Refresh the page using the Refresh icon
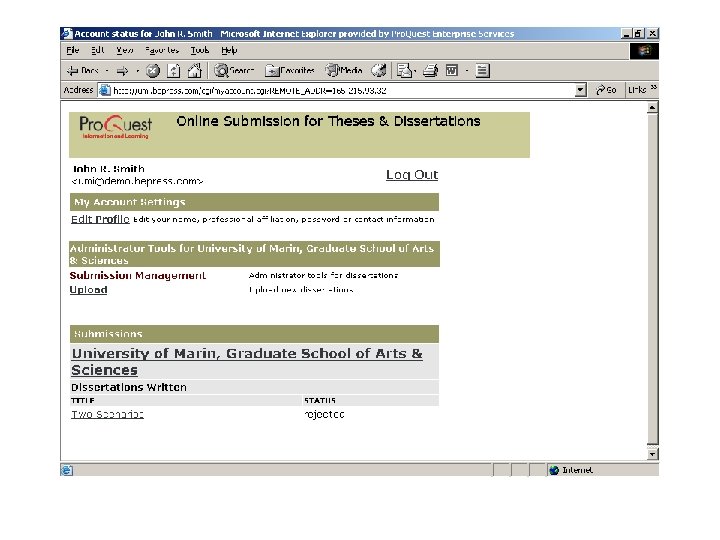 pos(174,71)
